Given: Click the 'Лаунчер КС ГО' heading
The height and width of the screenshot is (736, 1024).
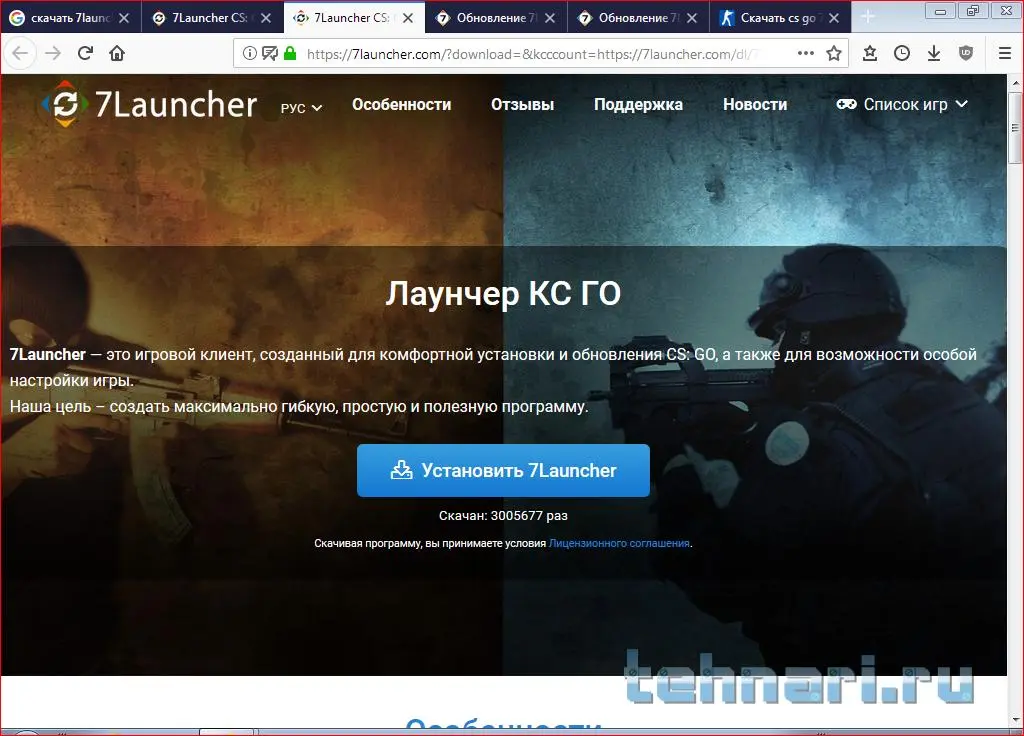Looking at the screenshot, I should click(x=503, y=293).
